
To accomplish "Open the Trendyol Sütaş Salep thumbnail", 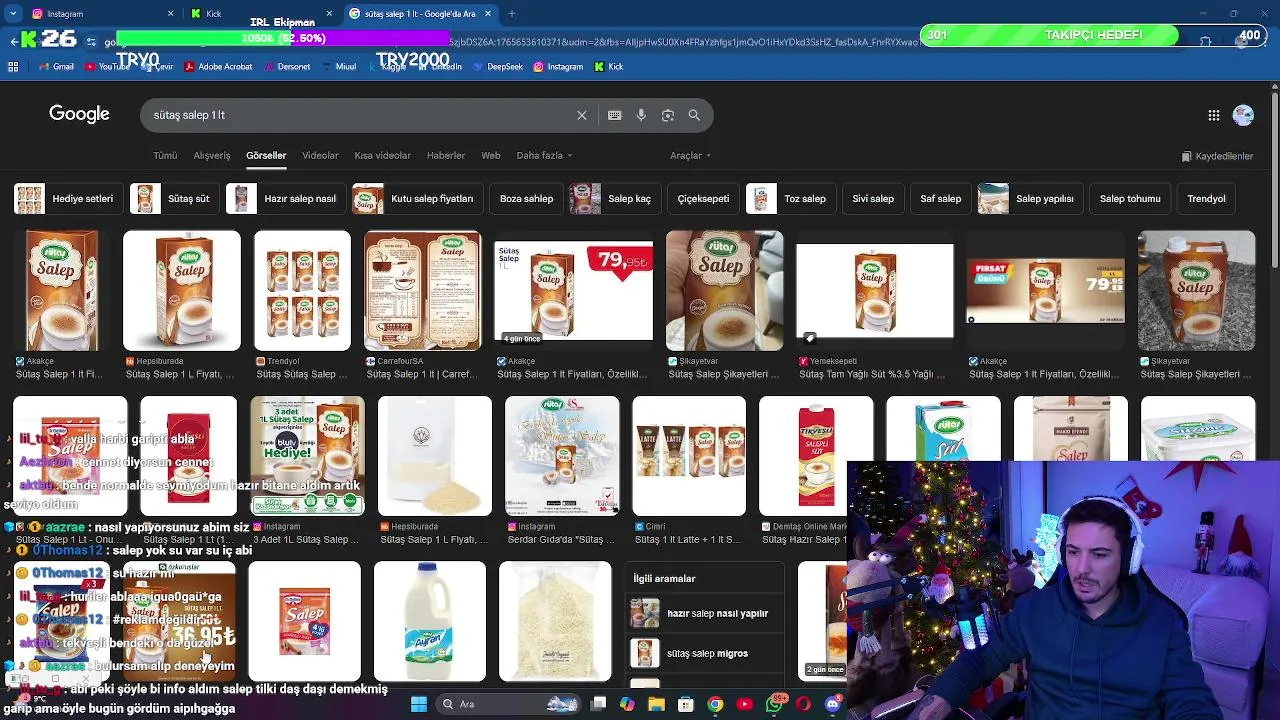I will [x=302, y=291].
